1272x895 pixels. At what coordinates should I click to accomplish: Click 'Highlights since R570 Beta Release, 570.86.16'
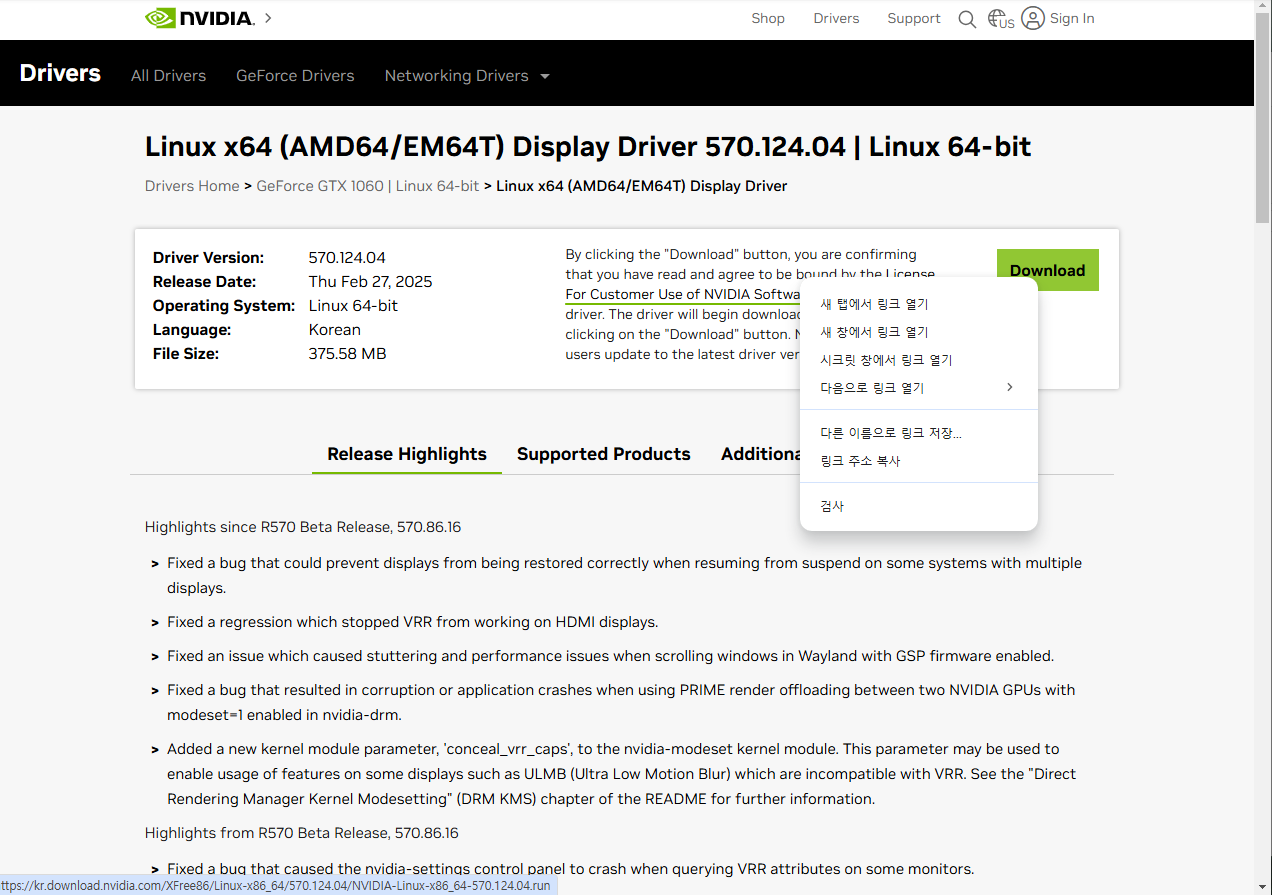pyautogui.click(x=303, y=527)
